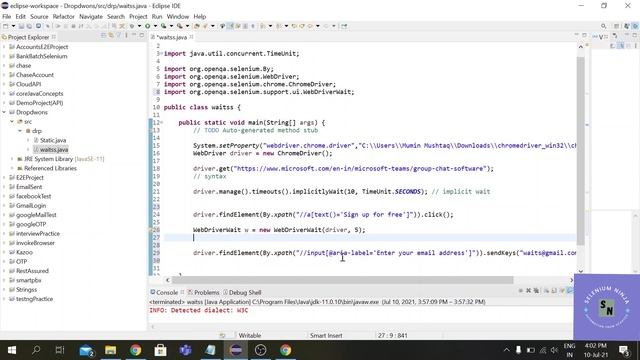640x360 pixels.
Task: Open the Window menu
Action: click(178, 16)
